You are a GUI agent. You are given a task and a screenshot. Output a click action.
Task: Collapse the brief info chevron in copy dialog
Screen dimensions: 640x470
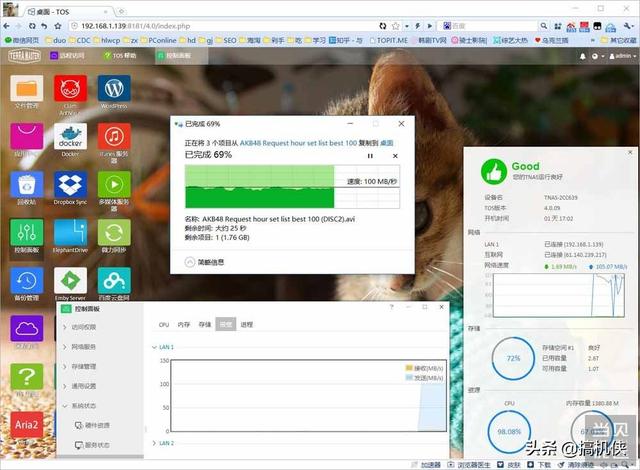(x=190, y=262)
